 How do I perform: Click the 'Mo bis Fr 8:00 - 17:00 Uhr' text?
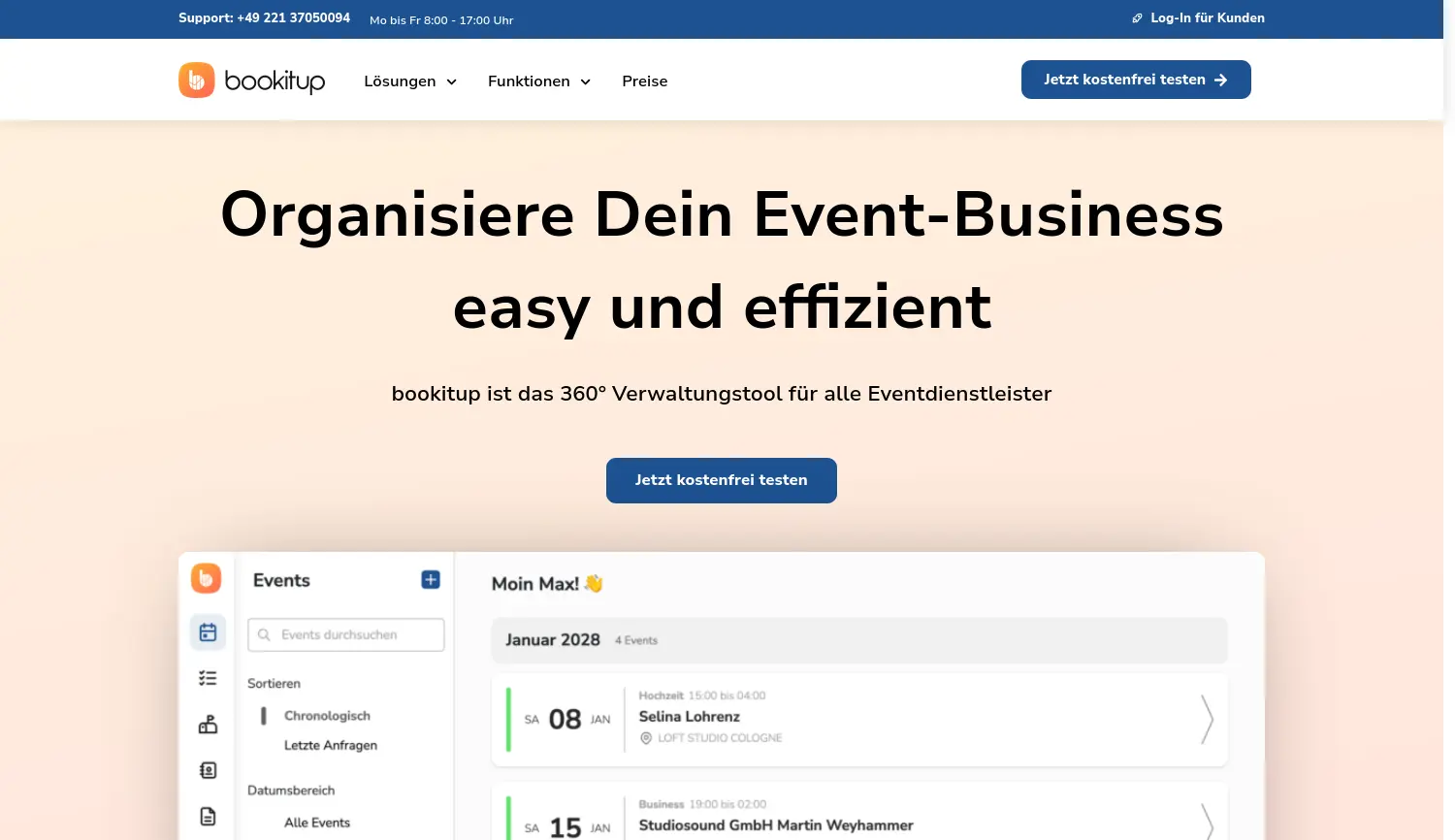click(x=441, y=20)
